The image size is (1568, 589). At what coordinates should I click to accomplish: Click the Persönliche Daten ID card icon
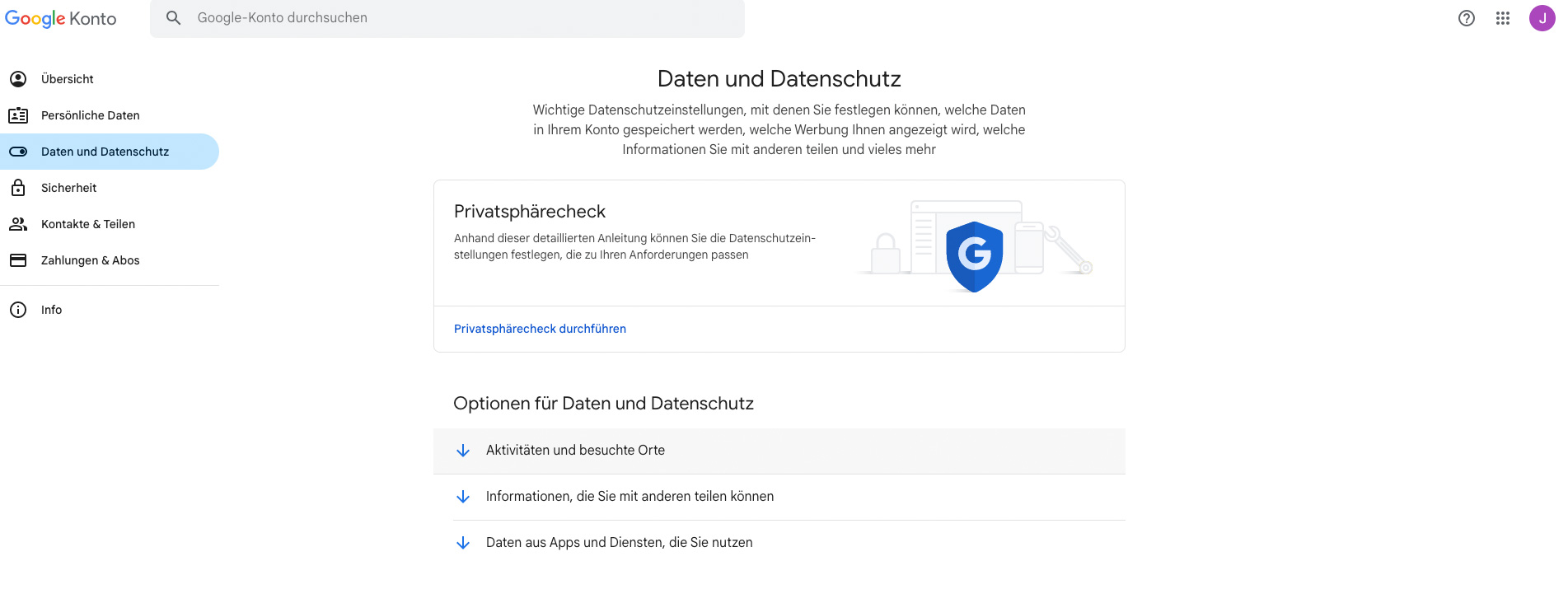coord(18,115)
